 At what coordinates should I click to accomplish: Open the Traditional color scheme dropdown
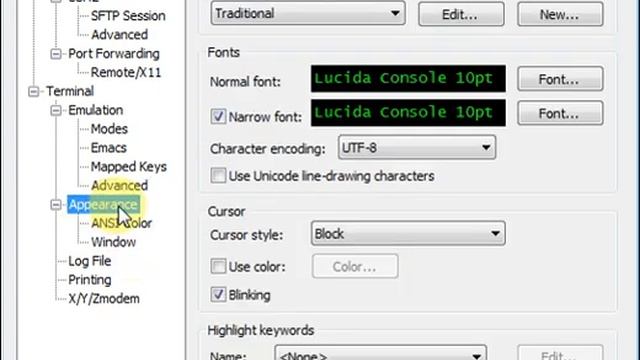click(308, 13)
